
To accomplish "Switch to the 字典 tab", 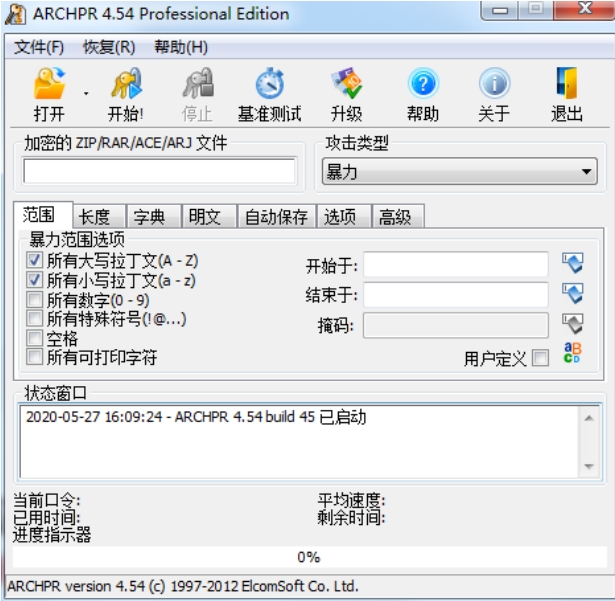I will coord(154,216).
